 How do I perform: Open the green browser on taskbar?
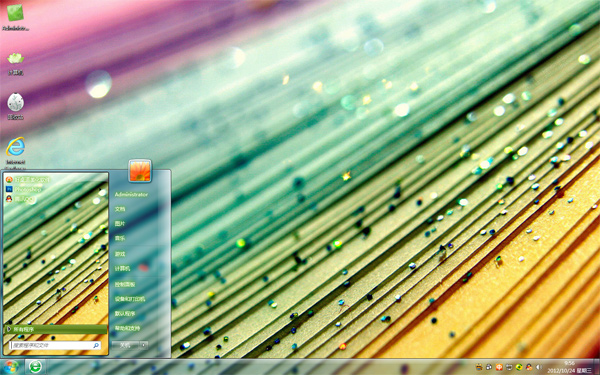[x=36, y=367]
